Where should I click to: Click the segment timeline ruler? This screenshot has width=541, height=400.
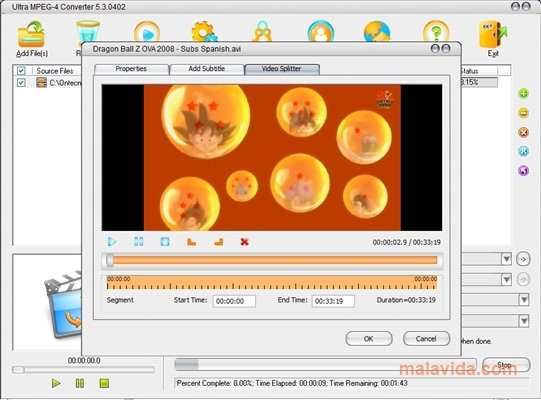coord(272,282)
